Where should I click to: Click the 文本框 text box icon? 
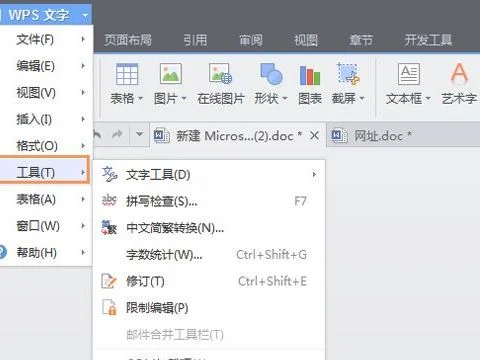pos(409,74)
